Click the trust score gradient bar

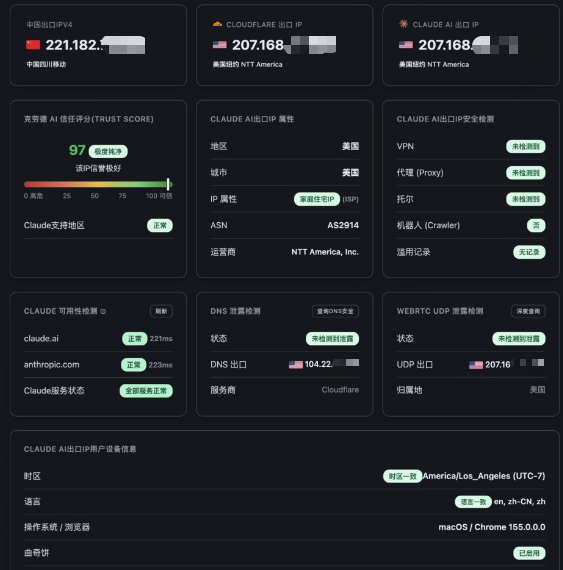[98, 184]
